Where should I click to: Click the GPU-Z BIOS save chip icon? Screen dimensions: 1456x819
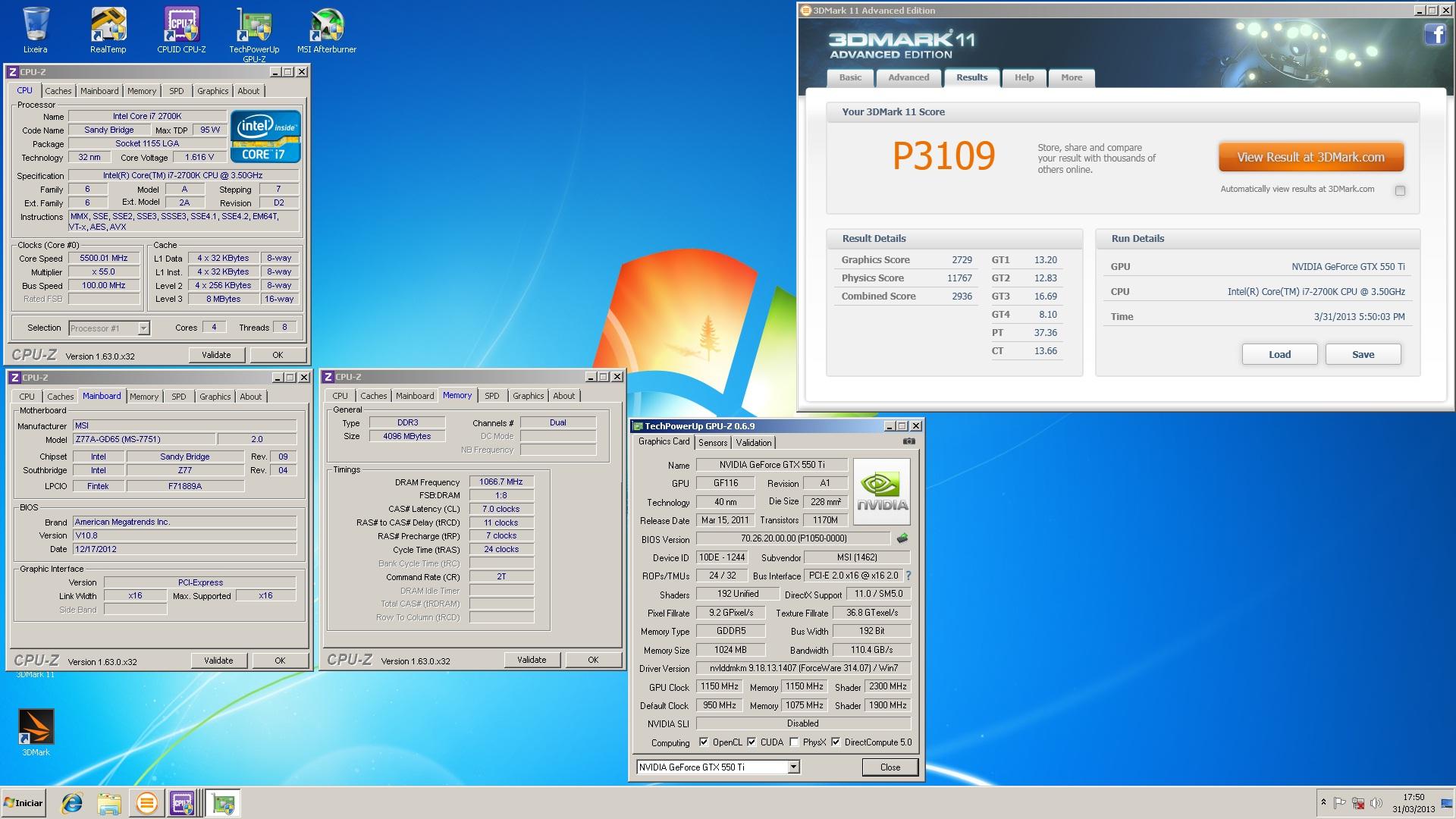click(902, 538)
